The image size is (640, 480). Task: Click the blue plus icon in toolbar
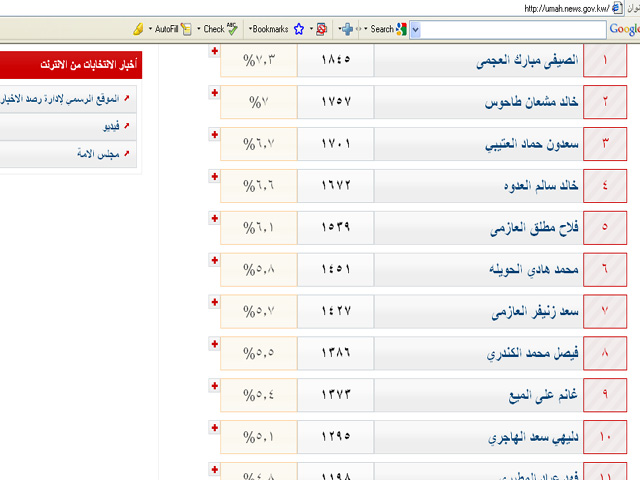(346, 29)
